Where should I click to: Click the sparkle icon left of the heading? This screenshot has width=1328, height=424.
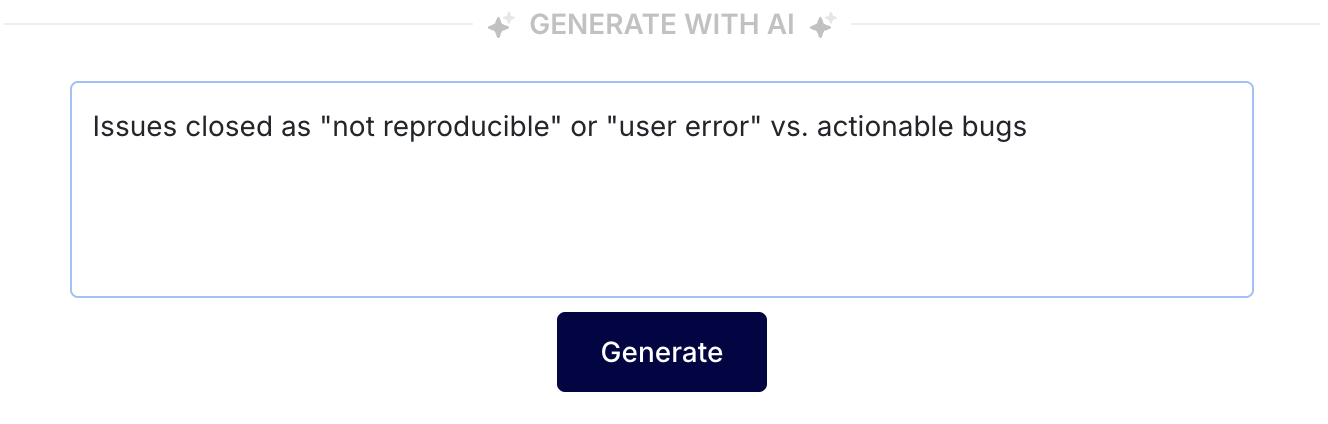click(x=501, y=25)
